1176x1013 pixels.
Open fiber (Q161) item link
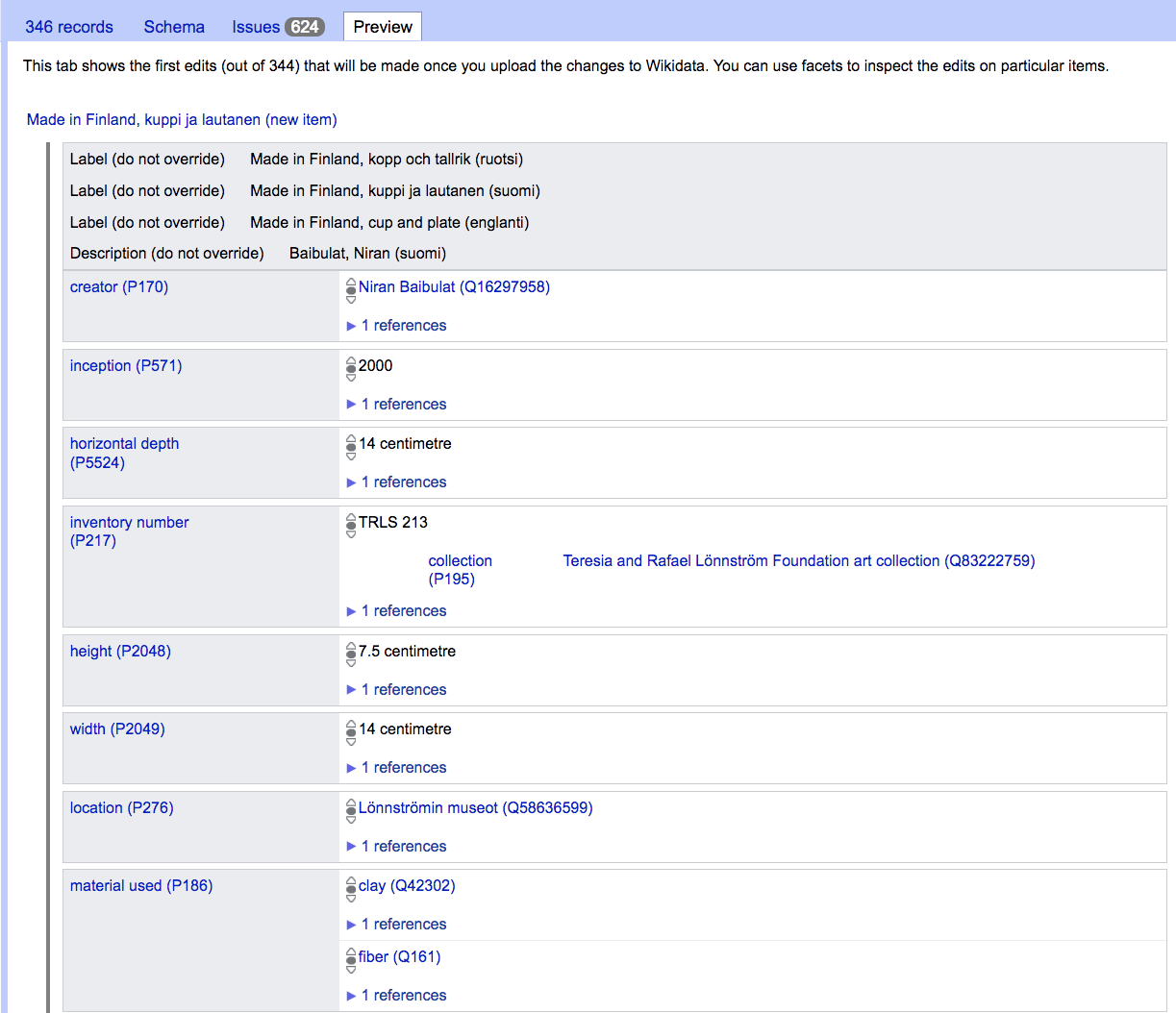pyautogui.click(x=399, y=957)
